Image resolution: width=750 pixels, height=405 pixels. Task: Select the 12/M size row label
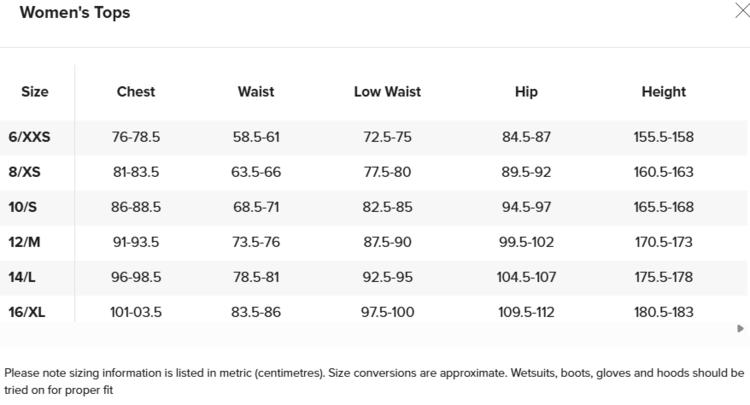(x=26, y=242)
